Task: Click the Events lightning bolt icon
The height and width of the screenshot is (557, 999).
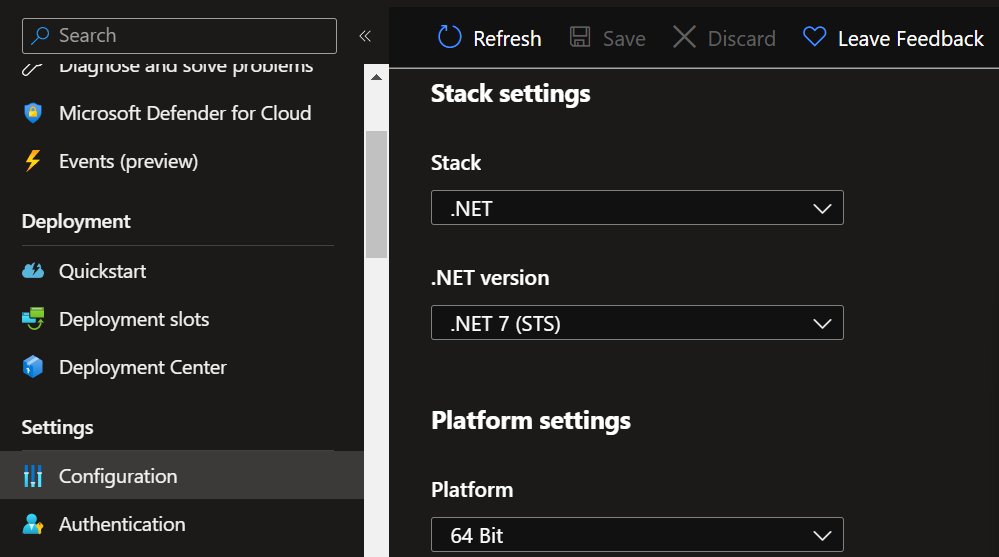Action: (32, 161)
